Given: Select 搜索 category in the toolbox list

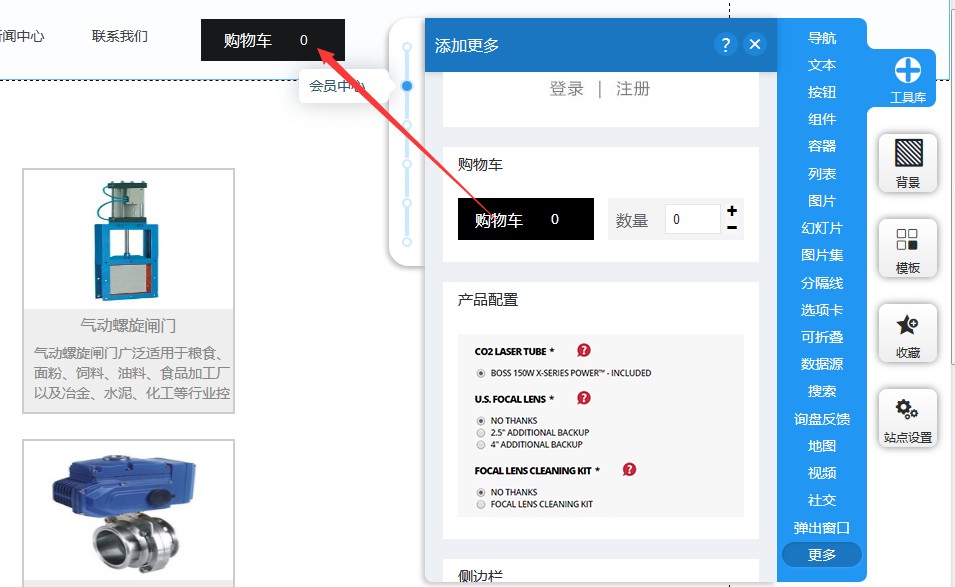Looking at the screenshot, I should click(822, 392).
